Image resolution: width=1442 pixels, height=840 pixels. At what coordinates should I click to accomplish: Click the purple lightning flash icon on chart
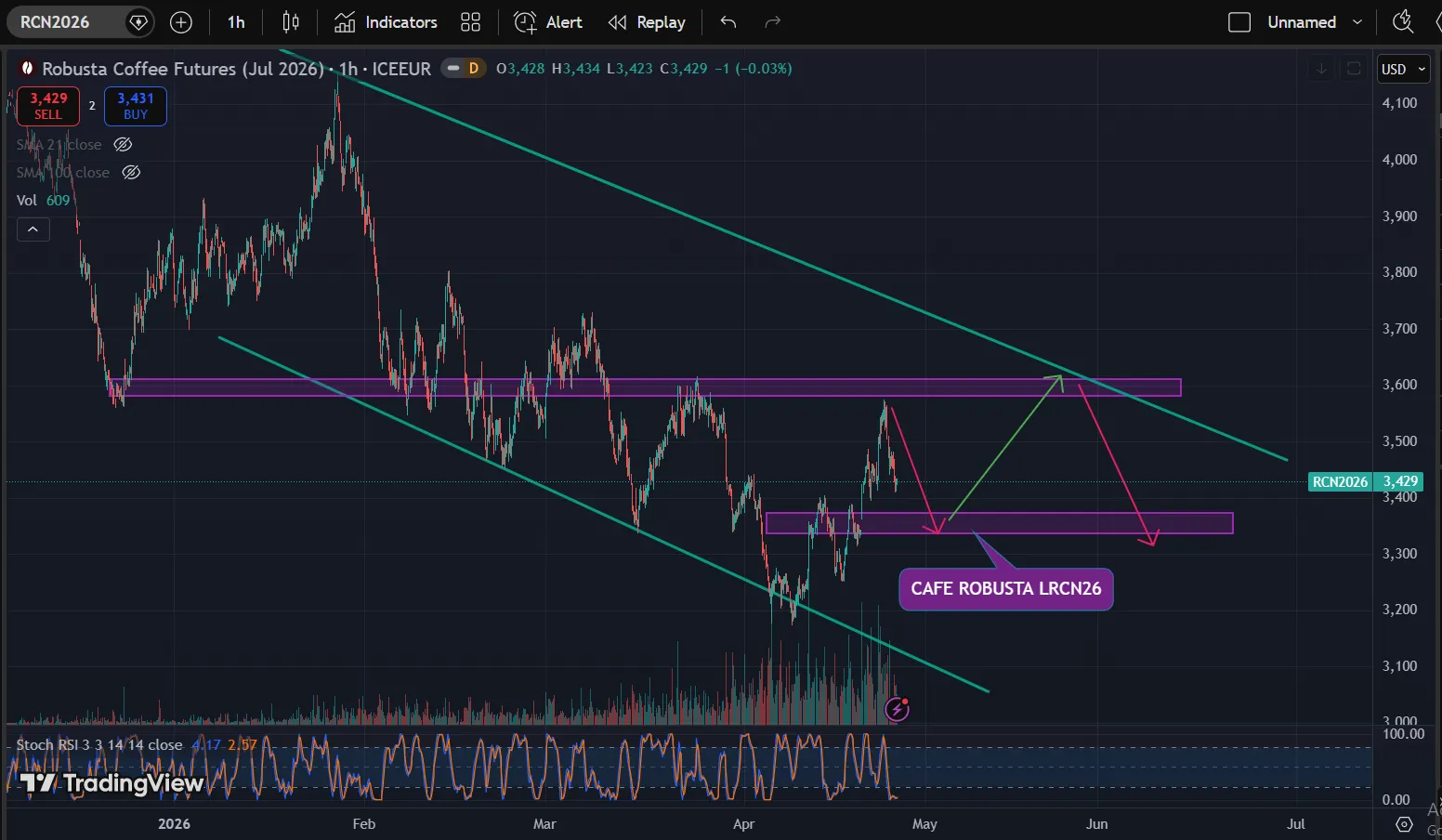pyautogui.click(x=897, y=710)
